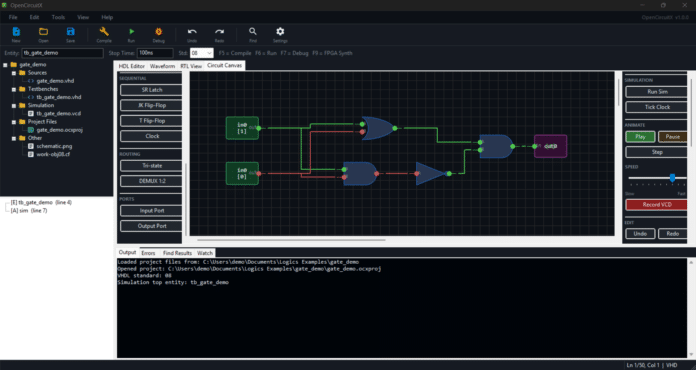Pause the animation
Image resolution: width=696 pixels, height=370 pixels.
point(673,137)
